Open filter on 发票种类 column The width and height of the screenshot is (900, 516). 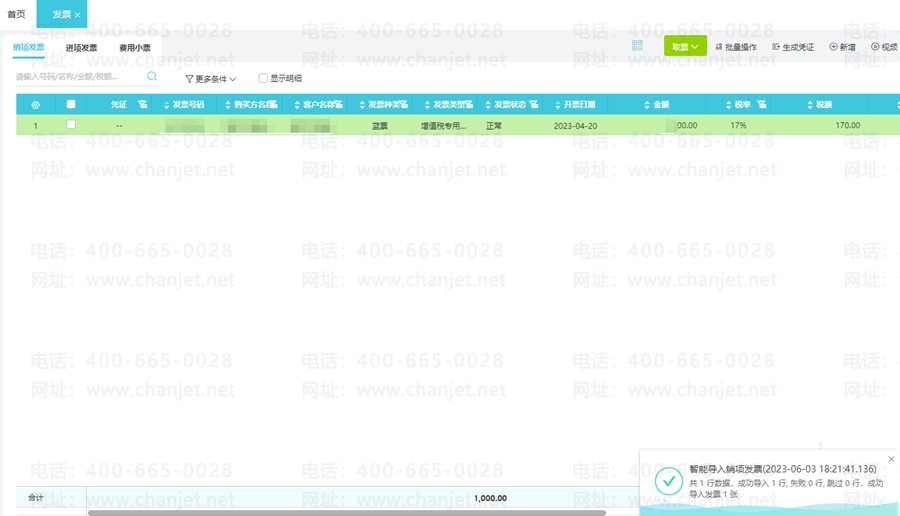[x=404, y=104]
